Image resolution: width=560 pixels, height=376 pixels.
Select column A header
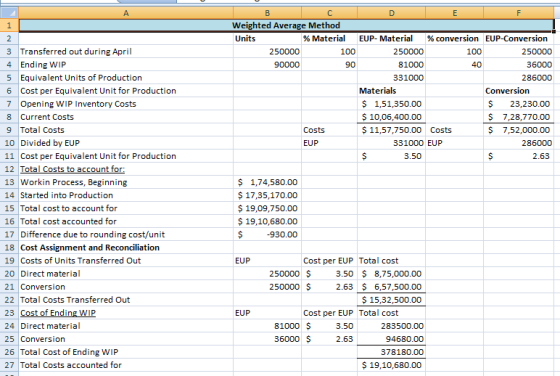pyautogui.click(x=126, y=13)
